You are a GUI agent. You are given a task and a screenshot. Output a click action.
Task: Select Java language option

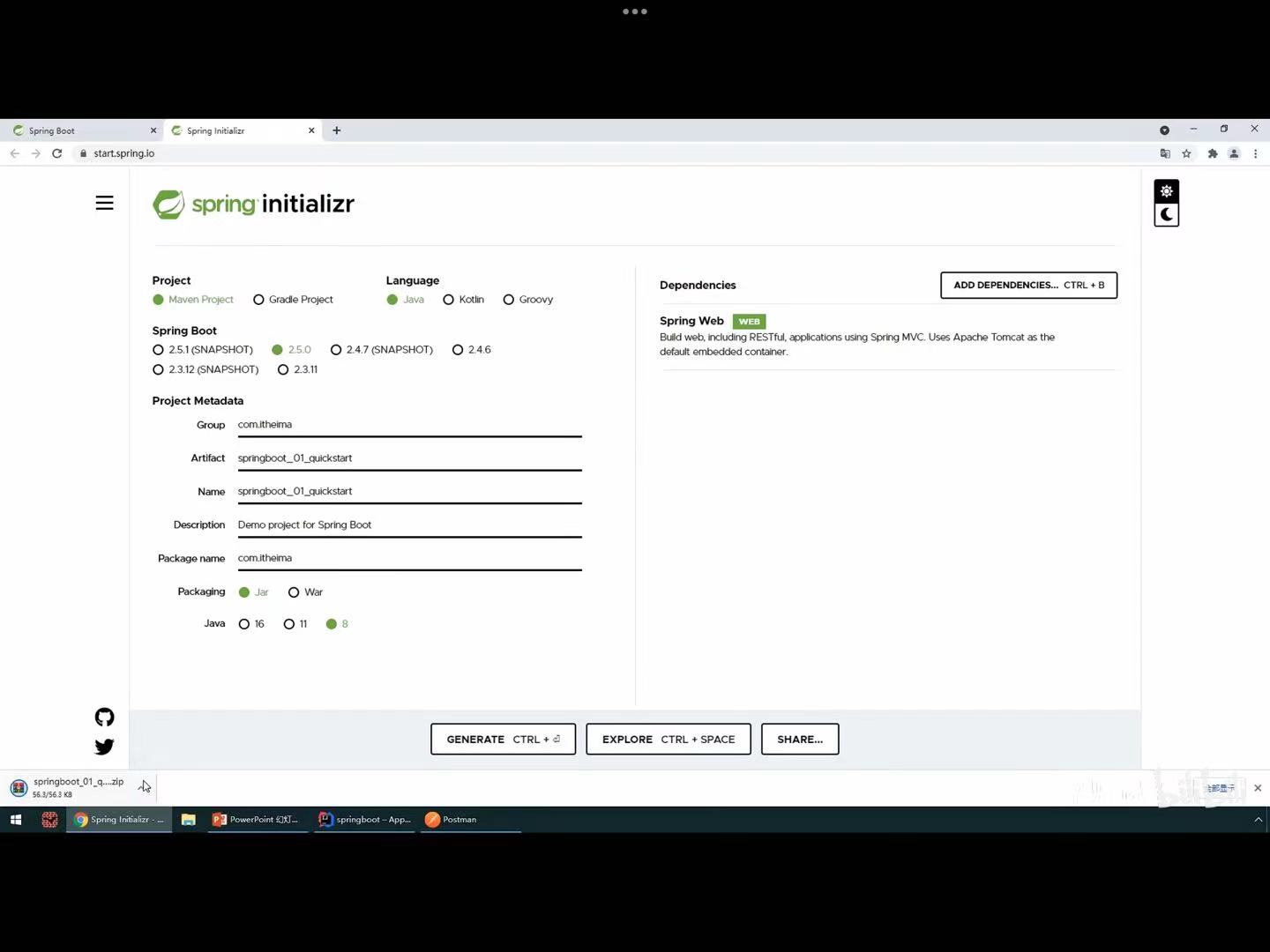click(392, 300)
